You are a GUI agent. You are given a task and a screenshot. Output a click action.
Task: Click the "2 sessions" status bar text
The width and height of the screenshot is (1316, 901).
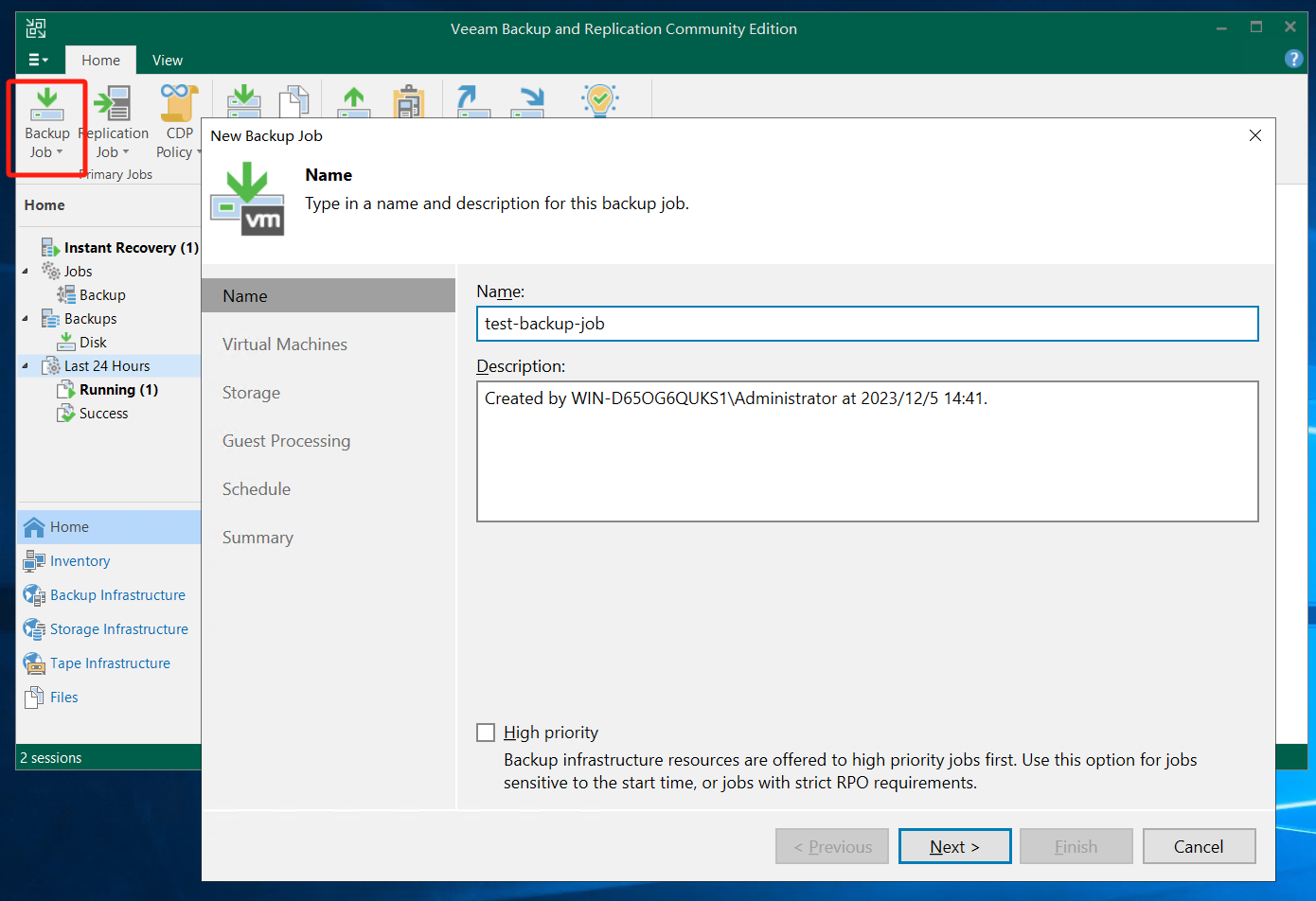coord(51,758)
